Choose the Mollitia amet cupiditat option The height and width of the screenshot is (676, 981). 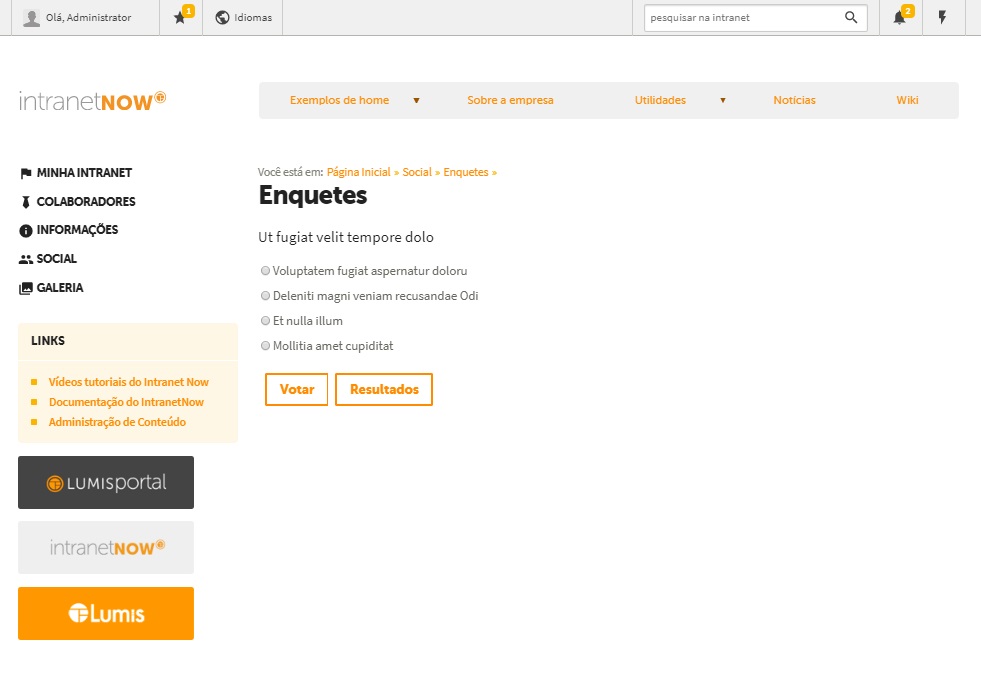coord(265,346)
